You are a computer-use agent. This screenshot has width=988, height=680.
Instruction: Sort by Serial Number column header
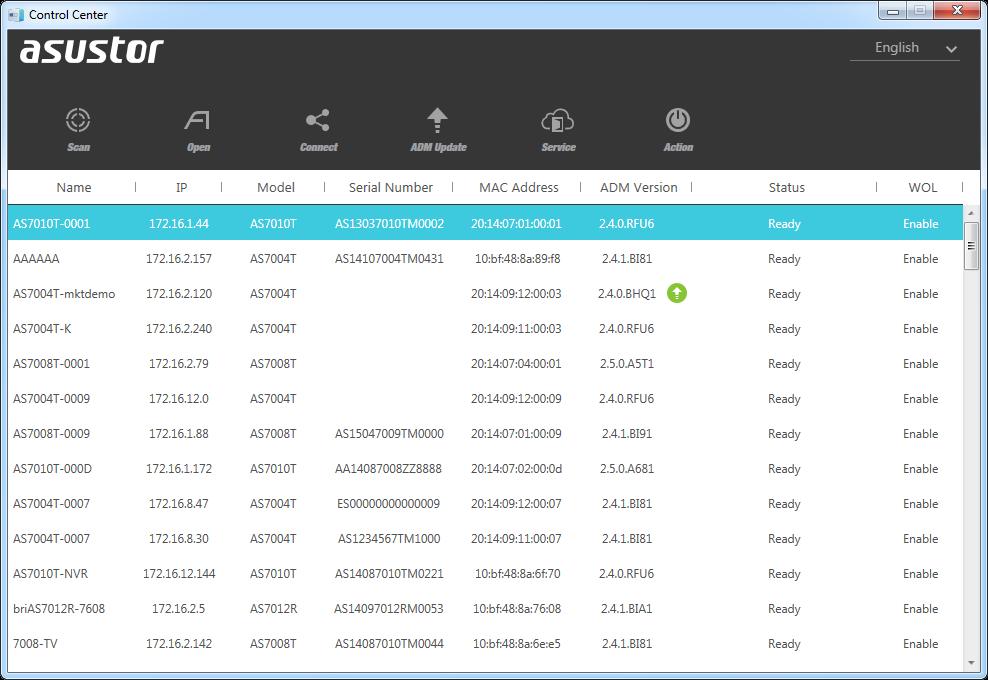pos(391,187)
